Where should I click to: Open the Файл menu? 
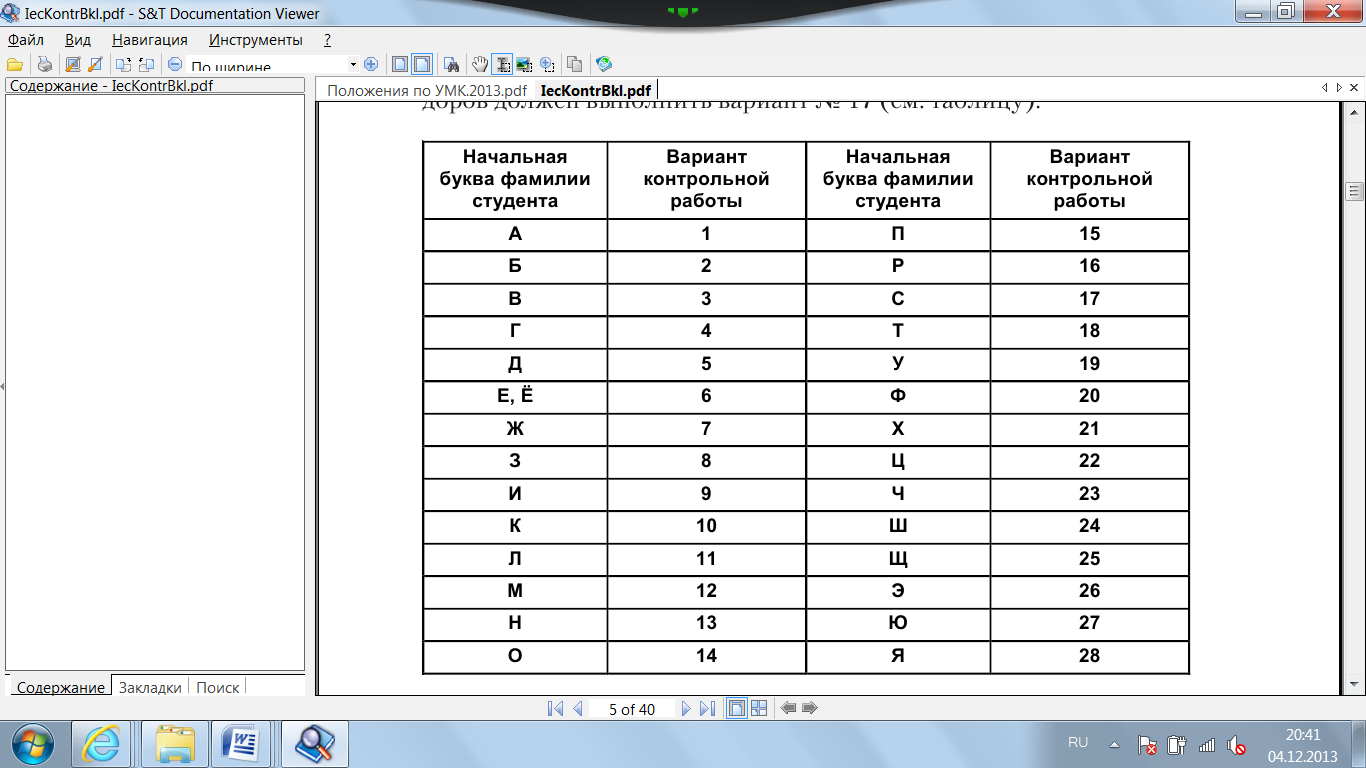point(26,40)
